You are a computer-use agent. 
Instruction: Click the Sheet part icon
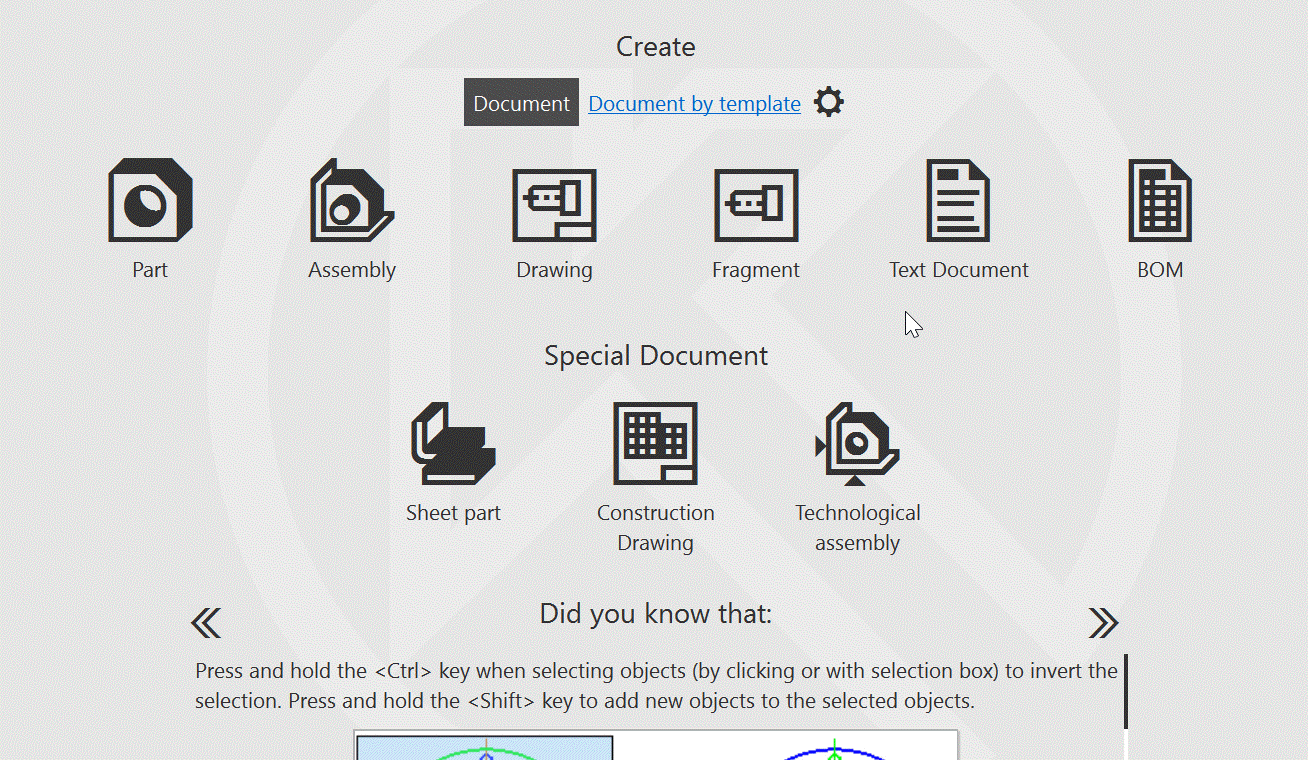pos(453,444)
